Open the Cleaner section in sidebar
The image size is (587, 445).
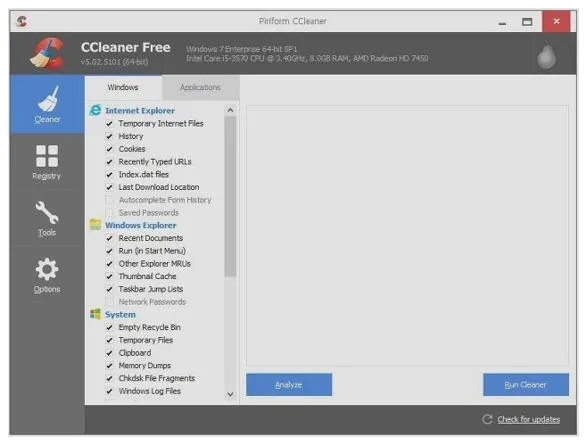(x=47, y=104)
